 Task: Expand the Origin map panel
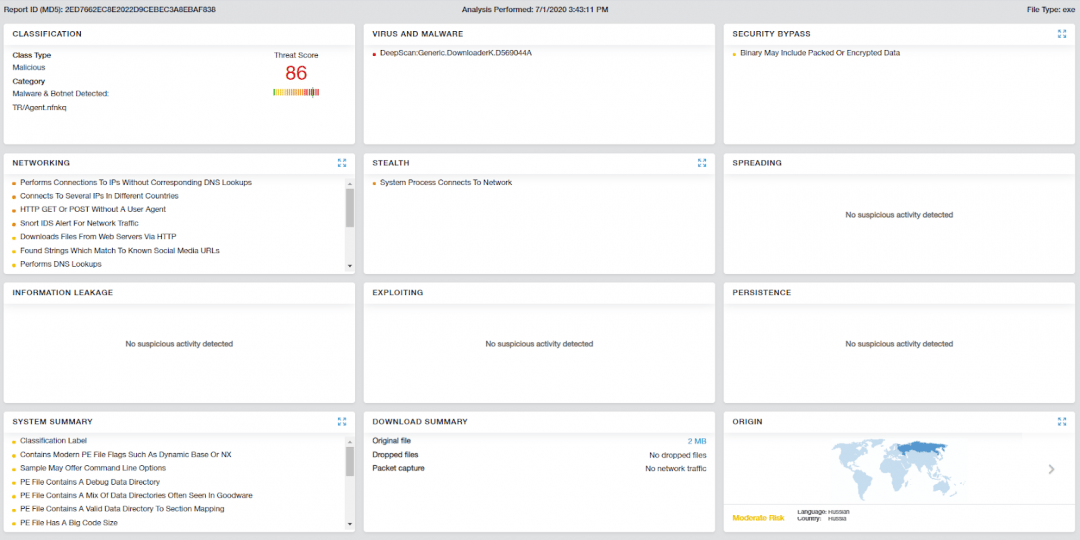click(x=1062, y=422)
